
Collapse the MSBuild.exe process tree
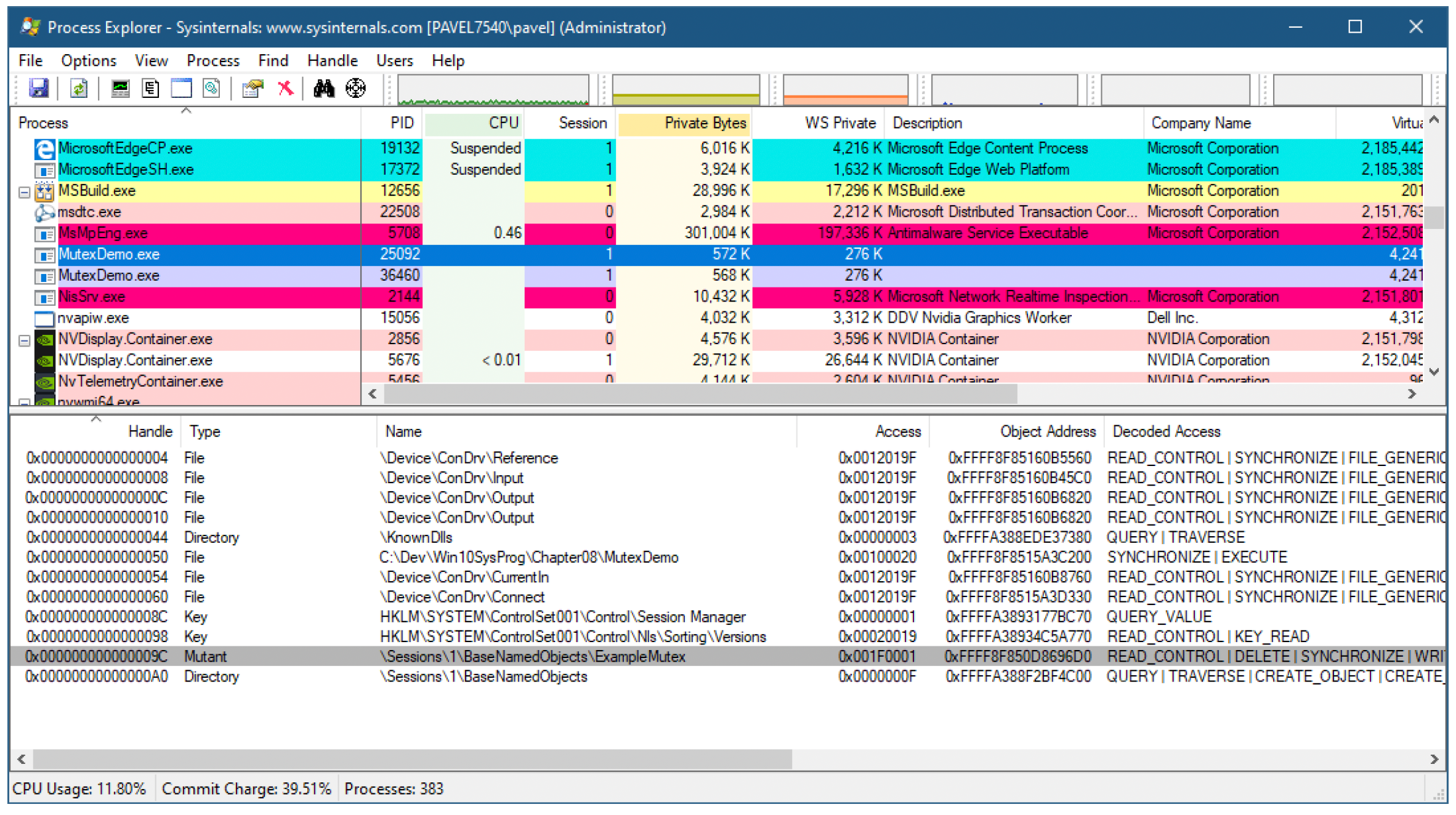pyautogui.click(x=24, y=192)
